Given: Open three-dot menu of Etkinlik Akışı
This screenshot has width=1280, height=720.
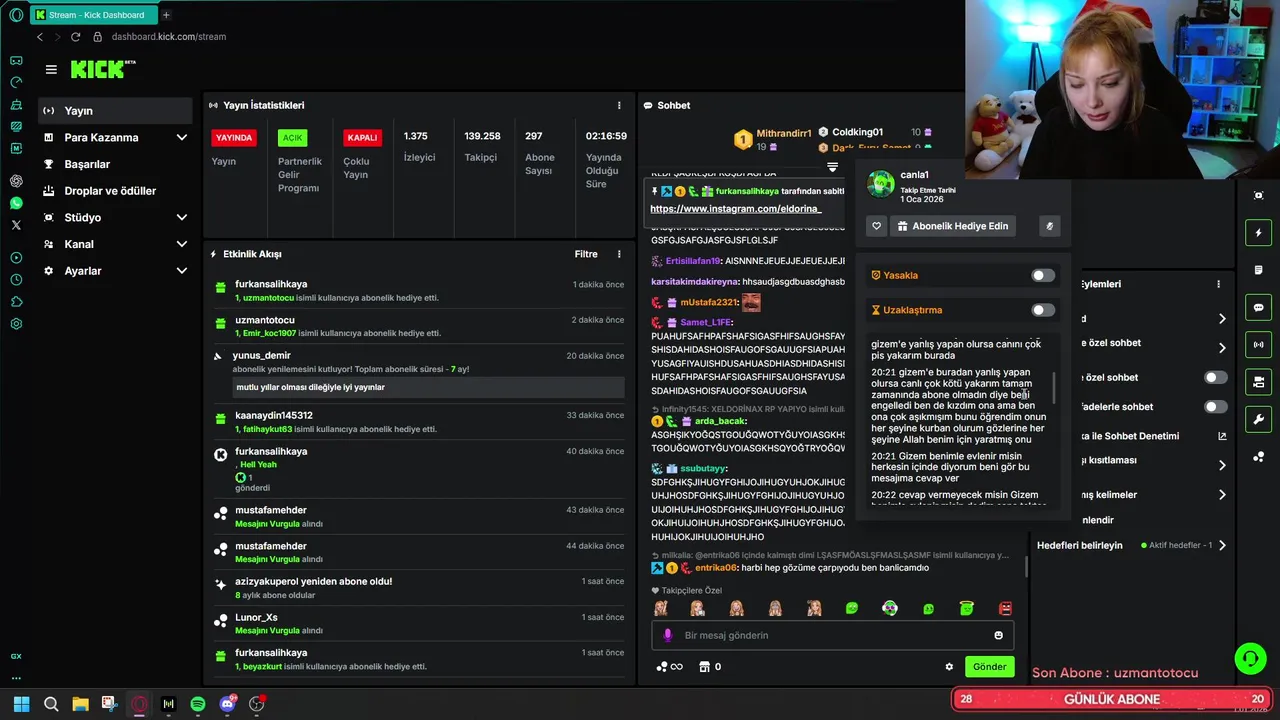Looking at the screenshot, I should pyautogui.click(x=619, y=254).
